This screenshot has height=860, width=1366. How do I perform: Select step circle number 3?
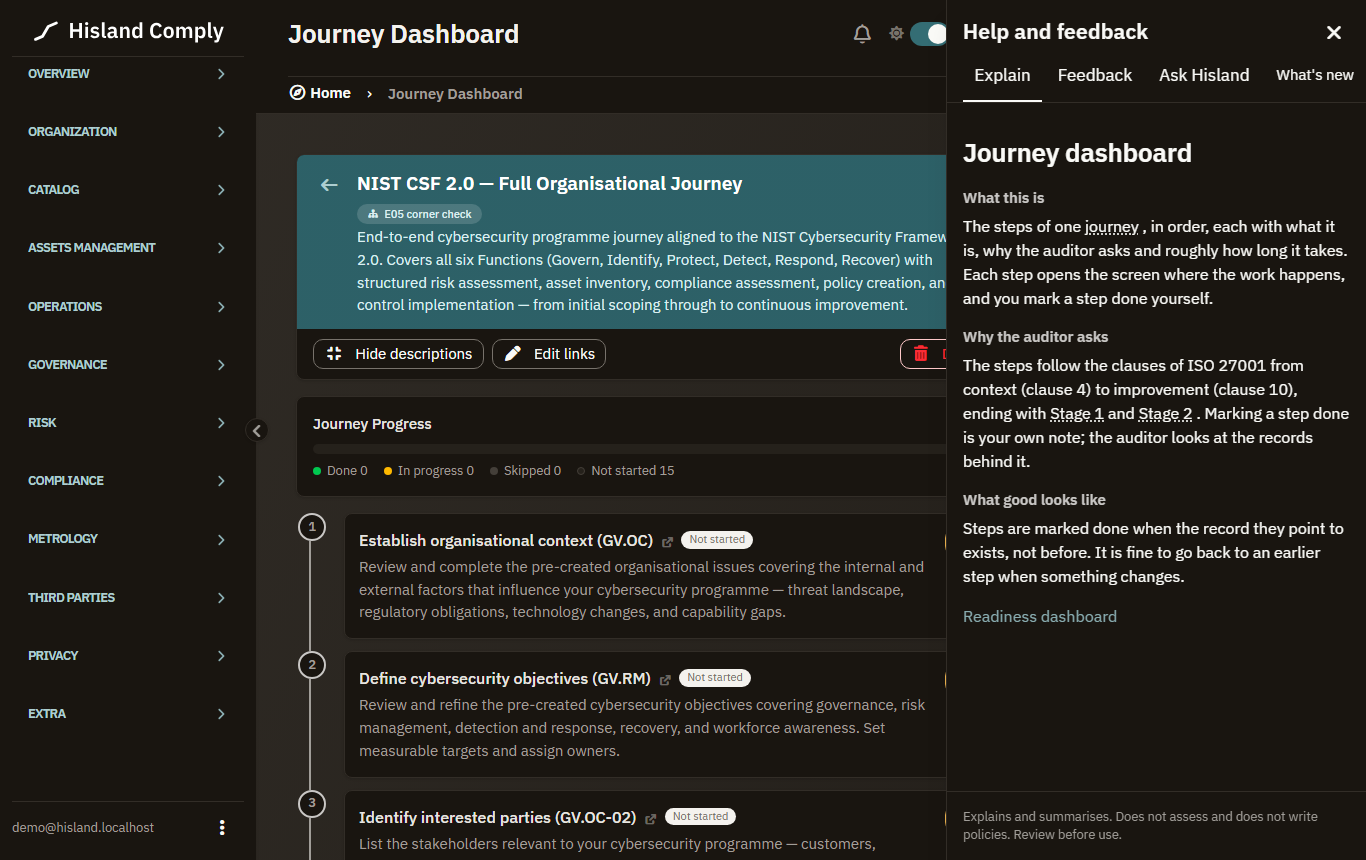click(x=312, y=803)
